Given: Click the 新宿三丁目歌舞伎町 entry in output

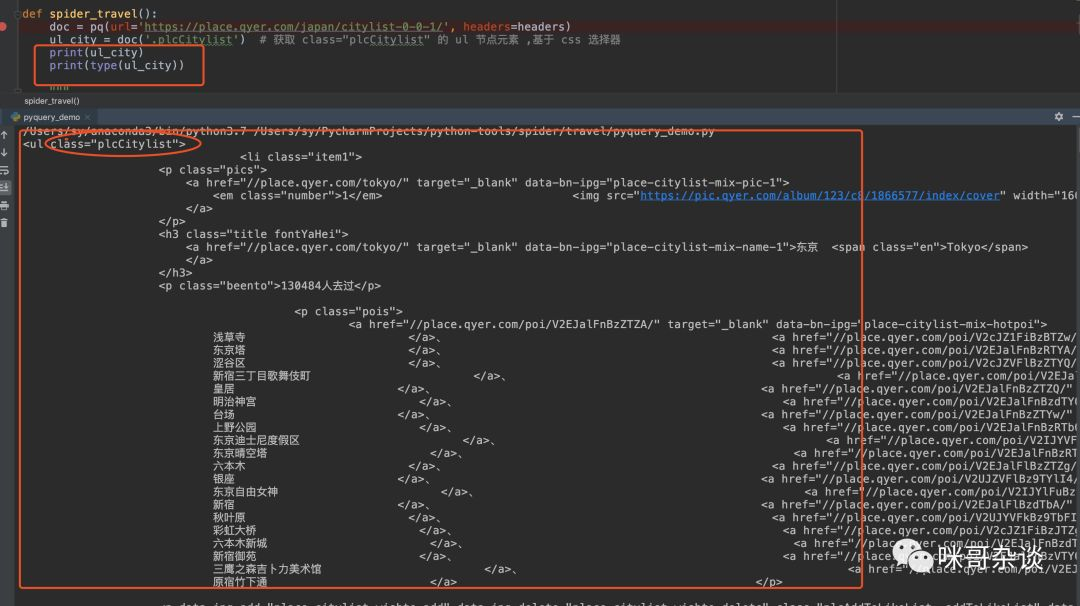Looking at the screenshot, I should point(262,376).
